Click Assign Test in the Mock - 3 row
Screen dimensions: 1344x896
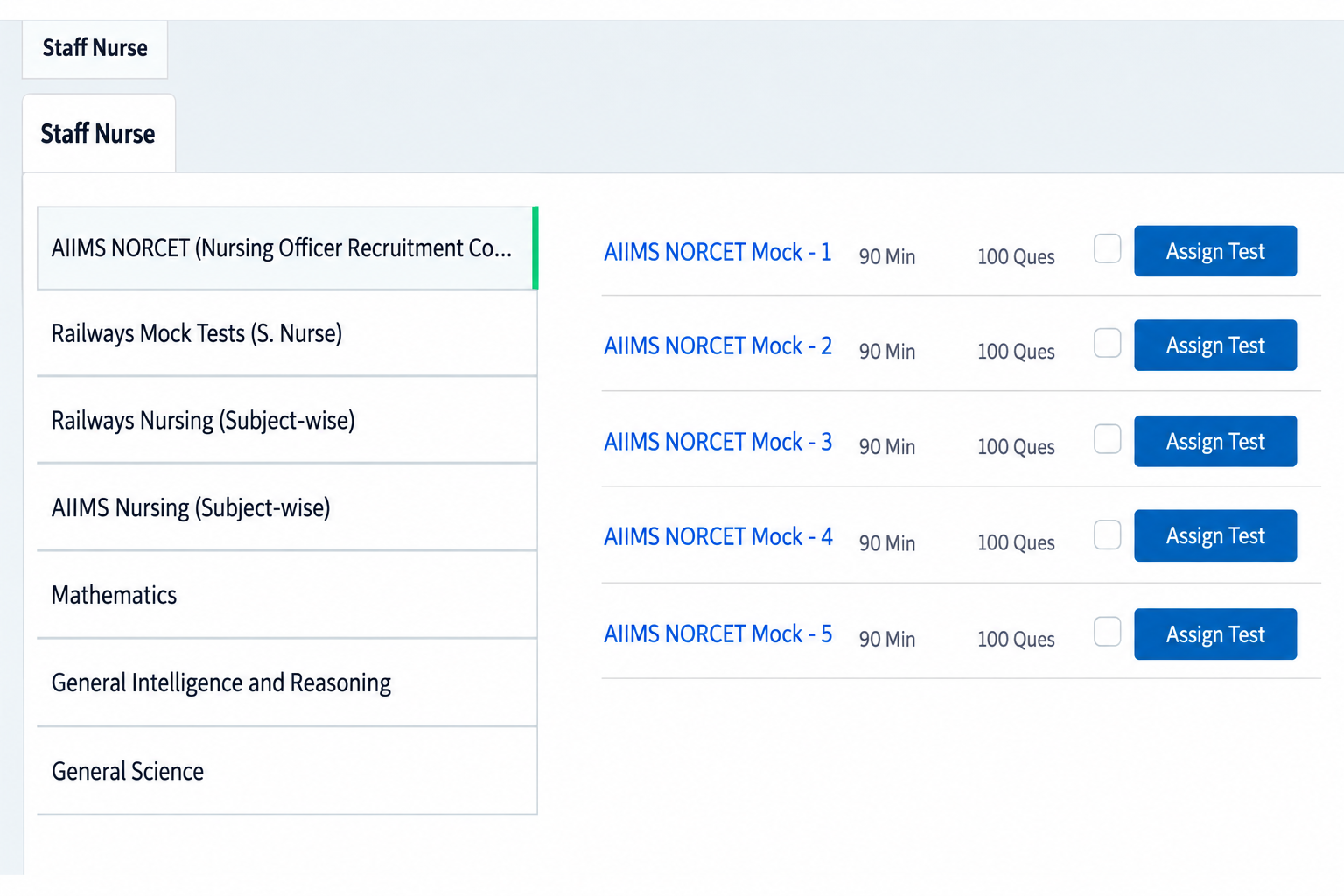point(1215,442)
